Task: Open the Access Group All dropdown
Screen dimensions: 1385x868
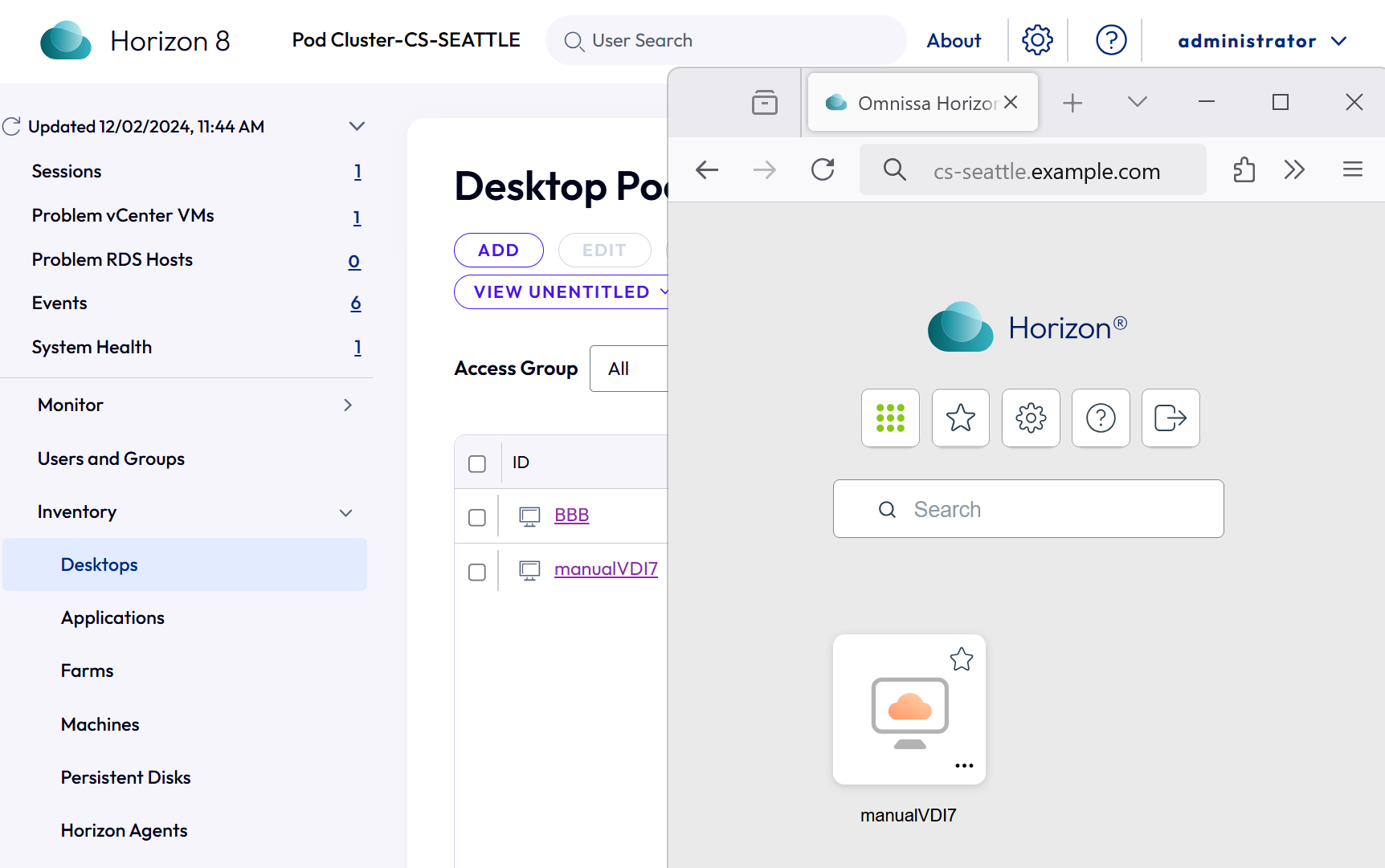Action: 630,369
